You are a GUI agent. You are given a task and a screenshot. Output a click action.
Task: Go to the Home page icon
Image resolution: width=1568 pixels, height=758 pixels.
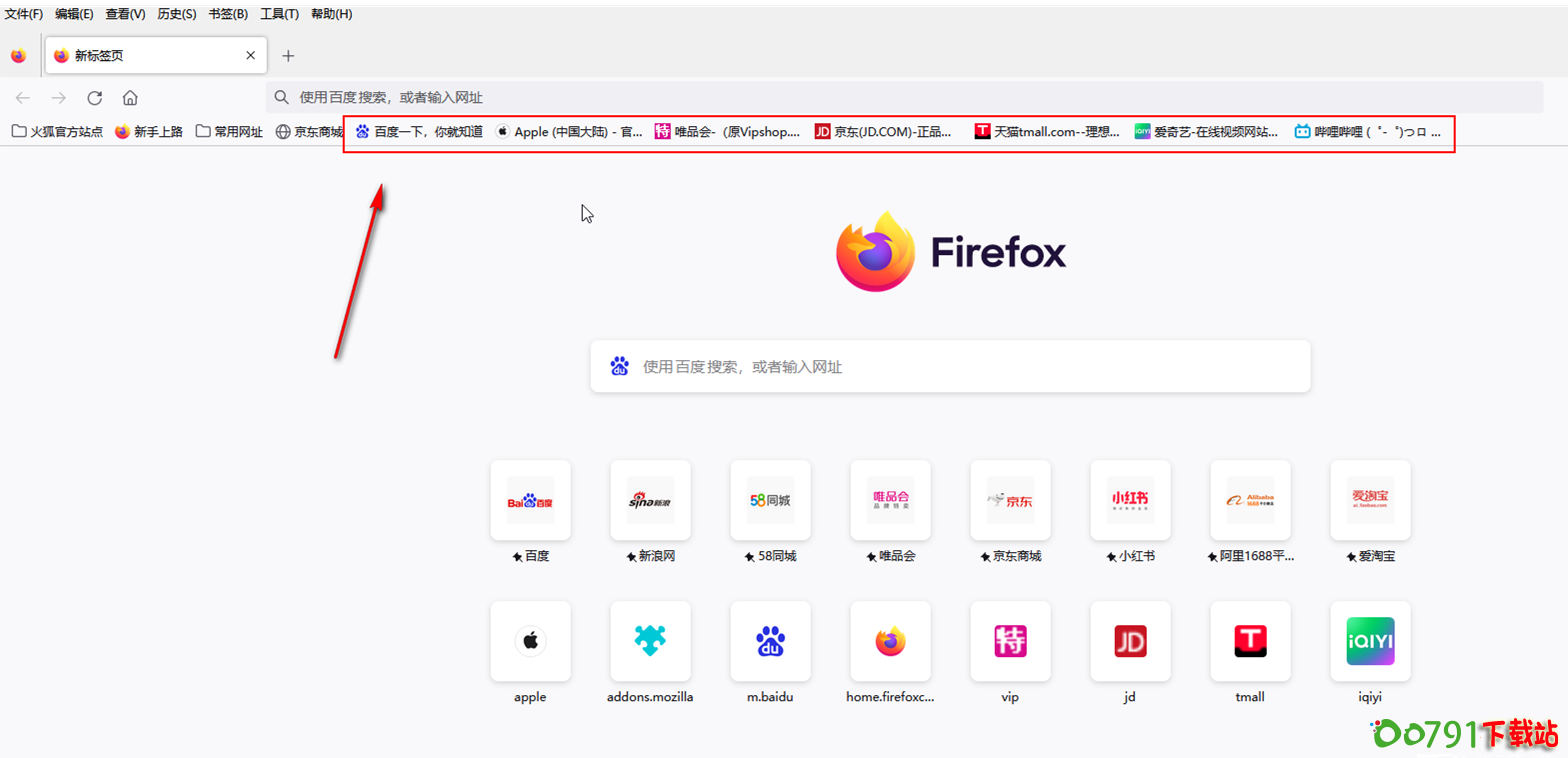click(130, 98)
